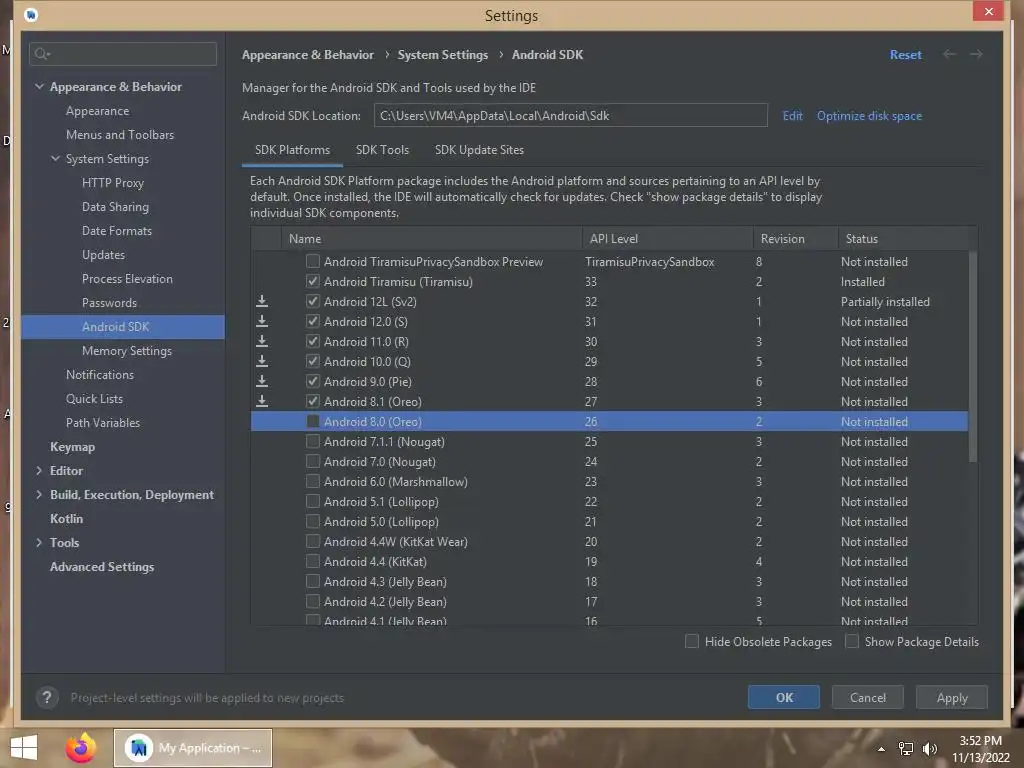Open Memory Settings page
Viewport: 1024px width, 768px height.
click(127, 351)
